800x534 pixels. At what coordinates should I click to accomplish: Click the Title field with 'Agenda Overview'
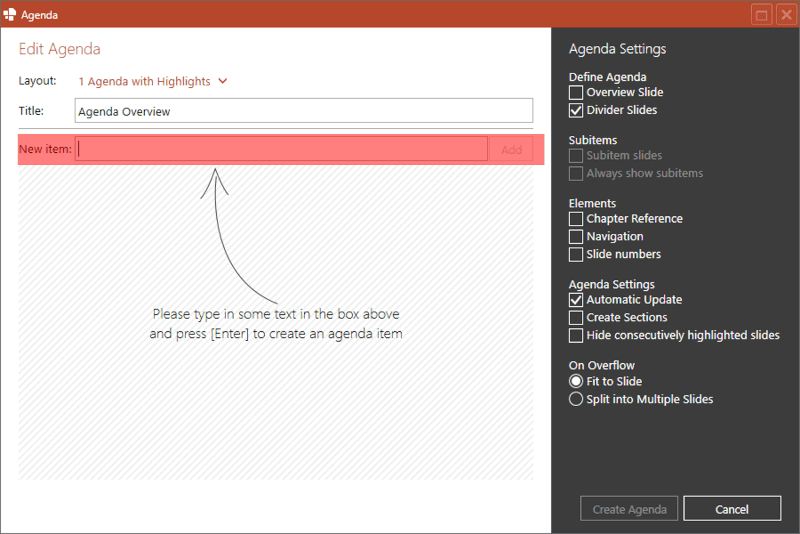pyautogui.click(x=303, y=111)
